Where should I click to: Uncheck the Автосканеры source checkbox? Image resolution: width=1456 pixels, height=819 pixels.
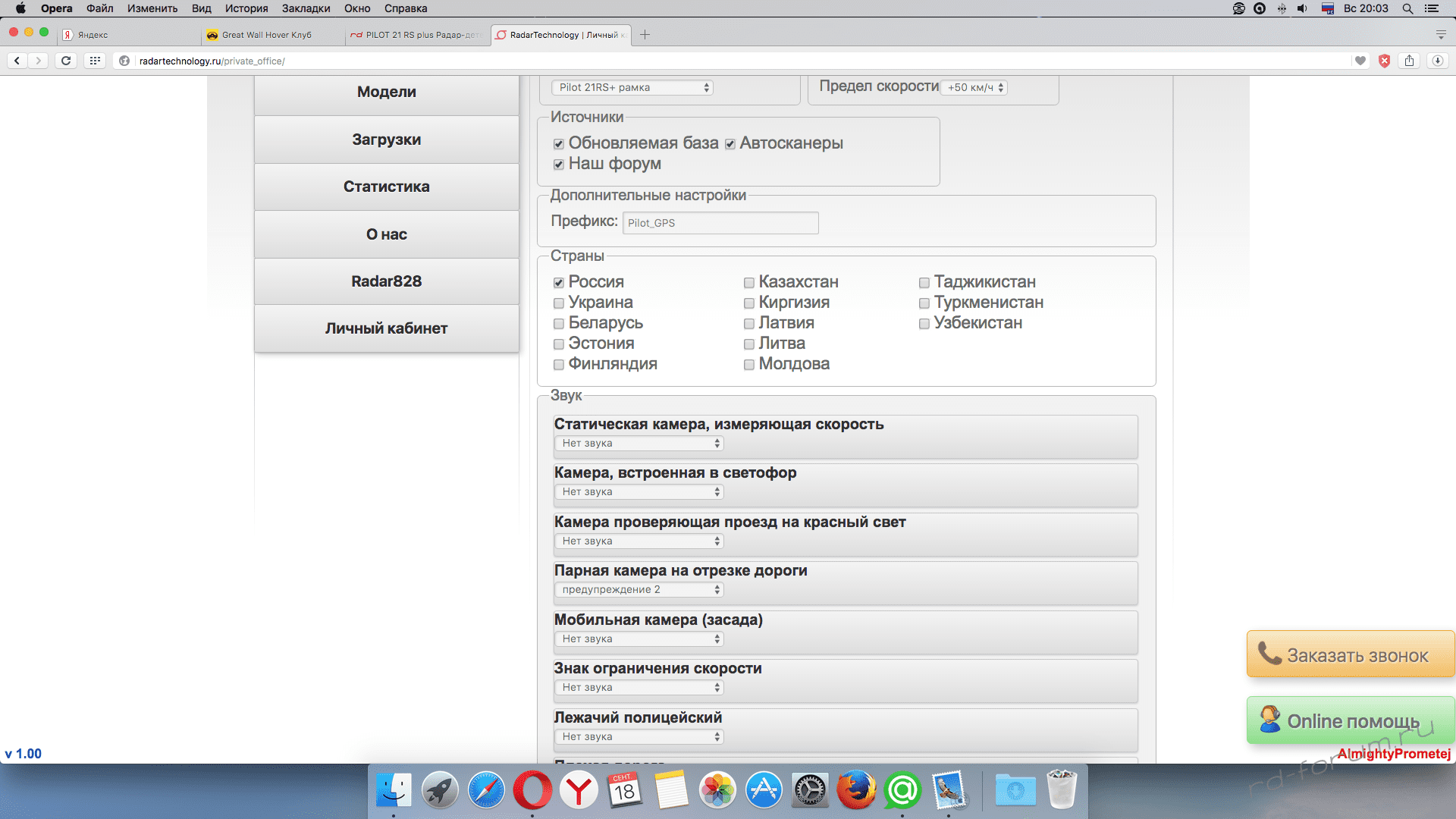pos(730,144)
